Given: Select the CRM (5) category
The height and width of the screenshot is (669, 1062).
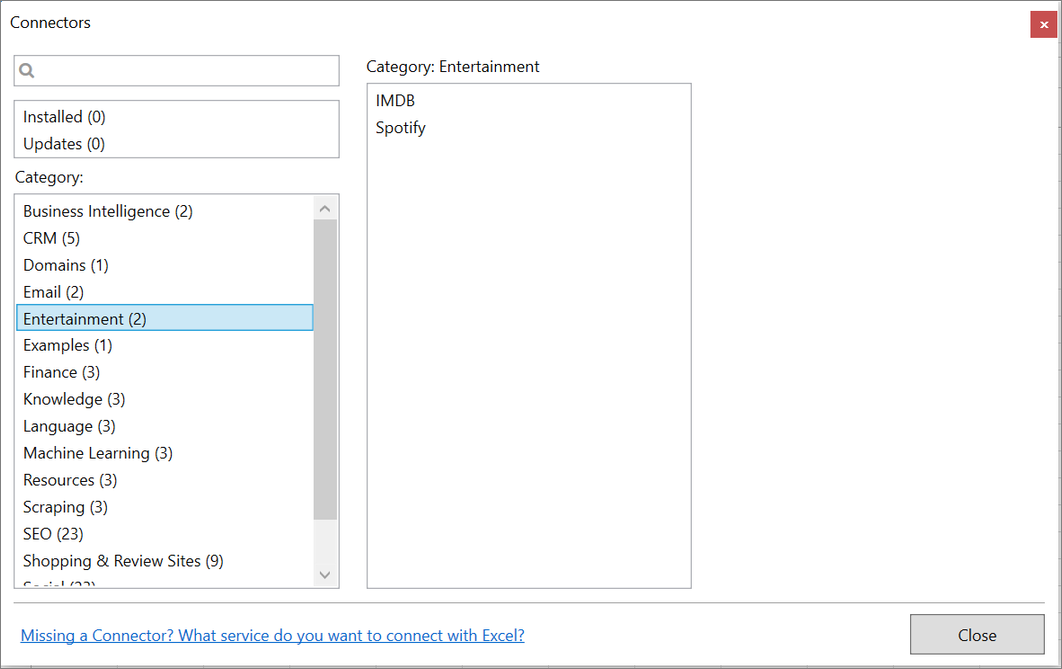Looking at the screenshot, I should point(52,238).
